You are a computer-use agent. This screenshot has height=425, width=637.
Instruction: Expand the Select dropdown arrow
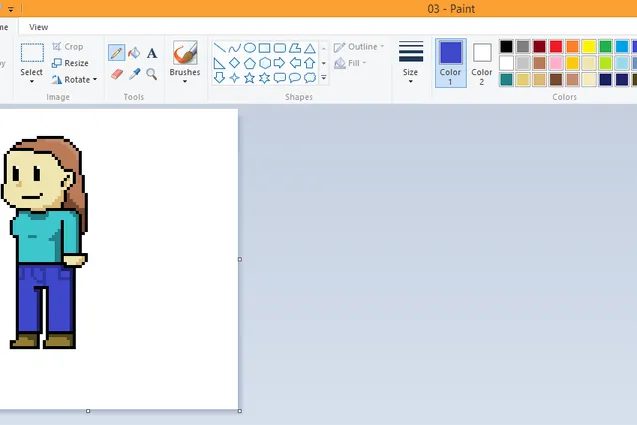(32, 82)
